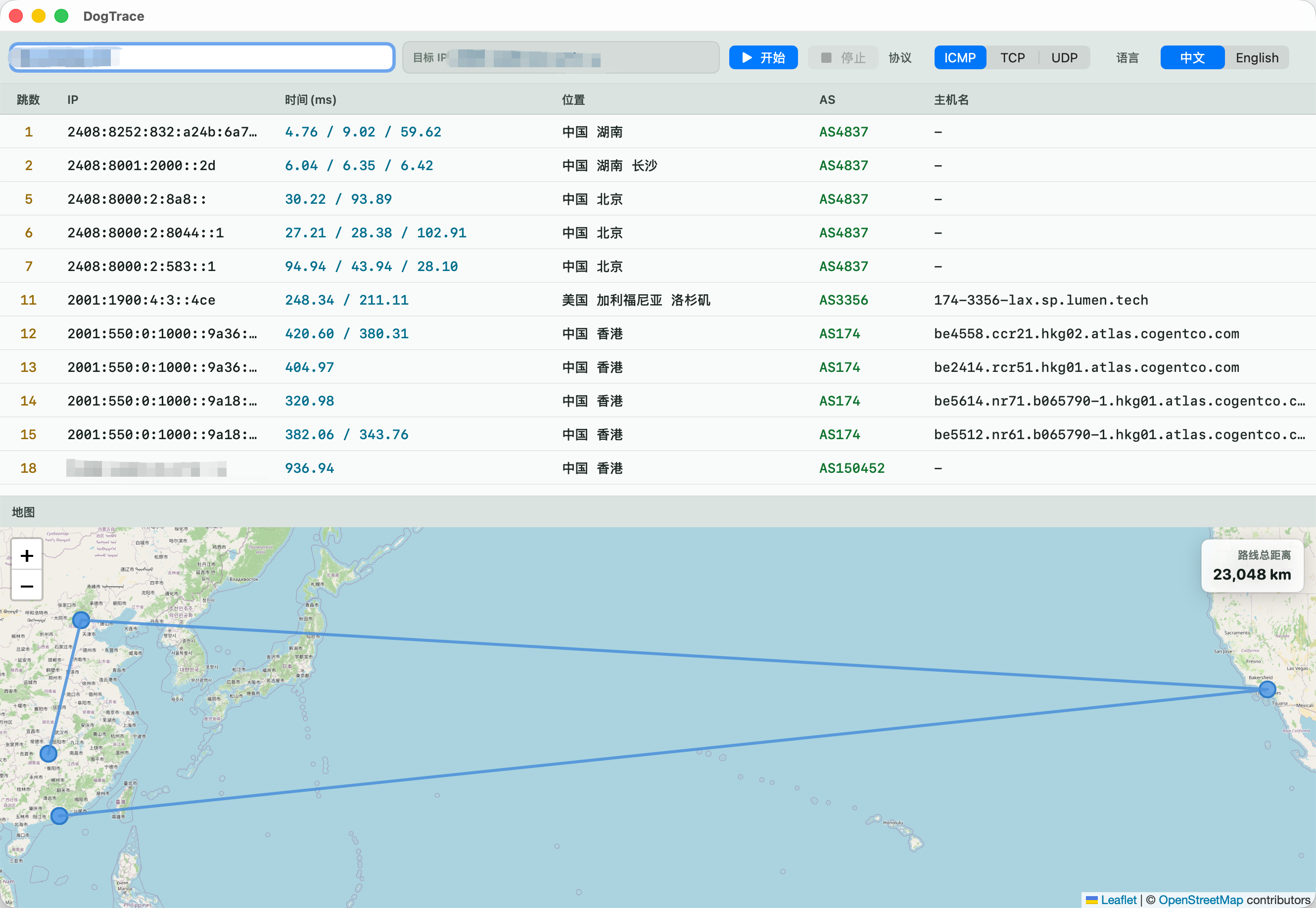
Task: Click hostname starting with be5614.nr71
Action: click(1120, 401)
